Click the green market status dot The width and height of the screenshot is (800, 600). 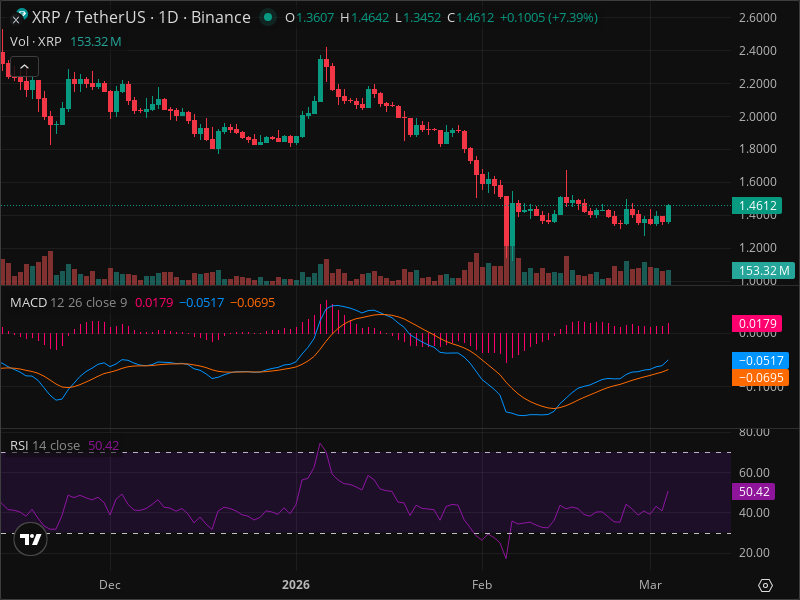pyautogui.click(x=268, y=17)
